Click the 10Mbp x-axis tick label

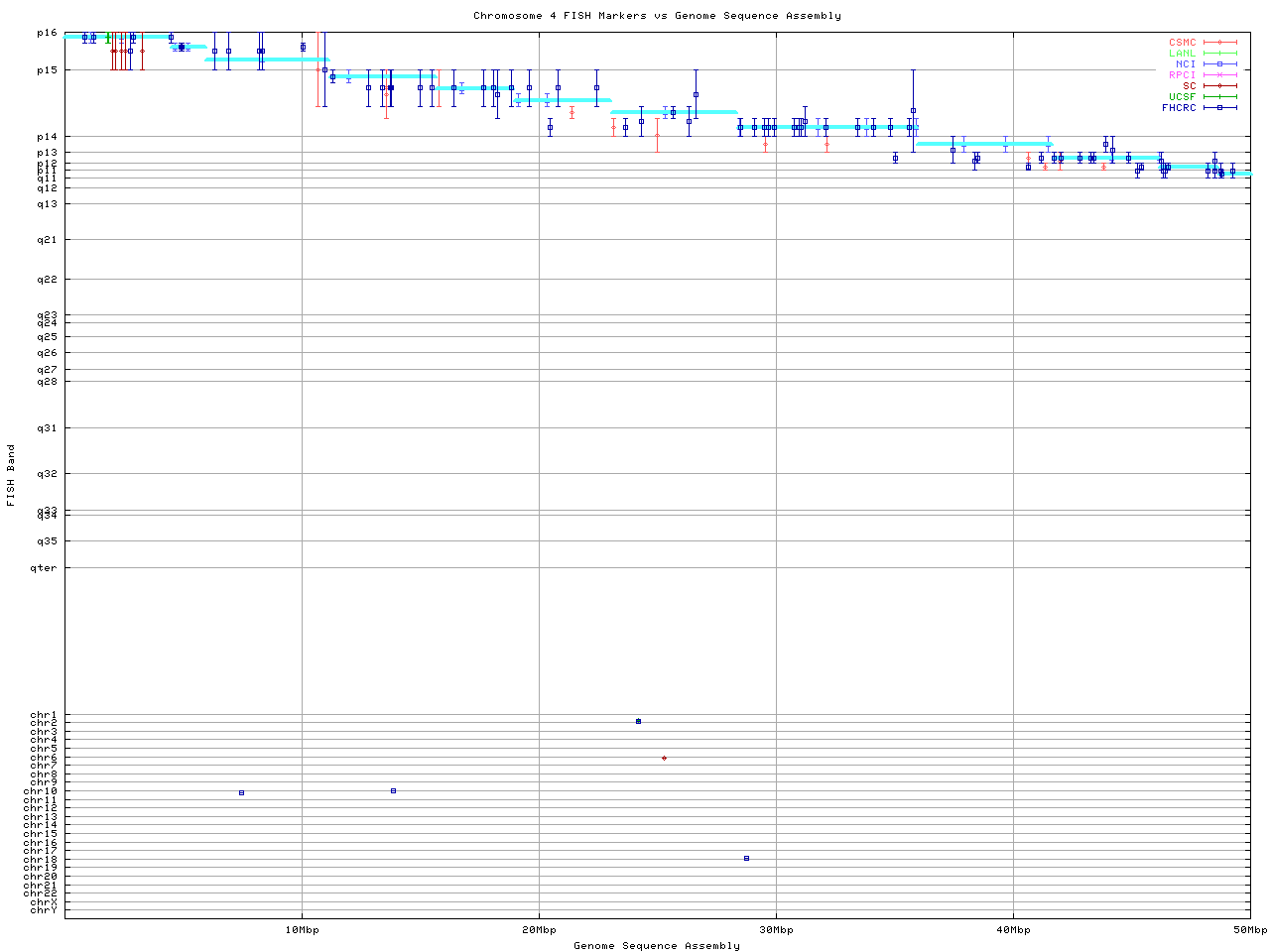click(x=302, y=930)
